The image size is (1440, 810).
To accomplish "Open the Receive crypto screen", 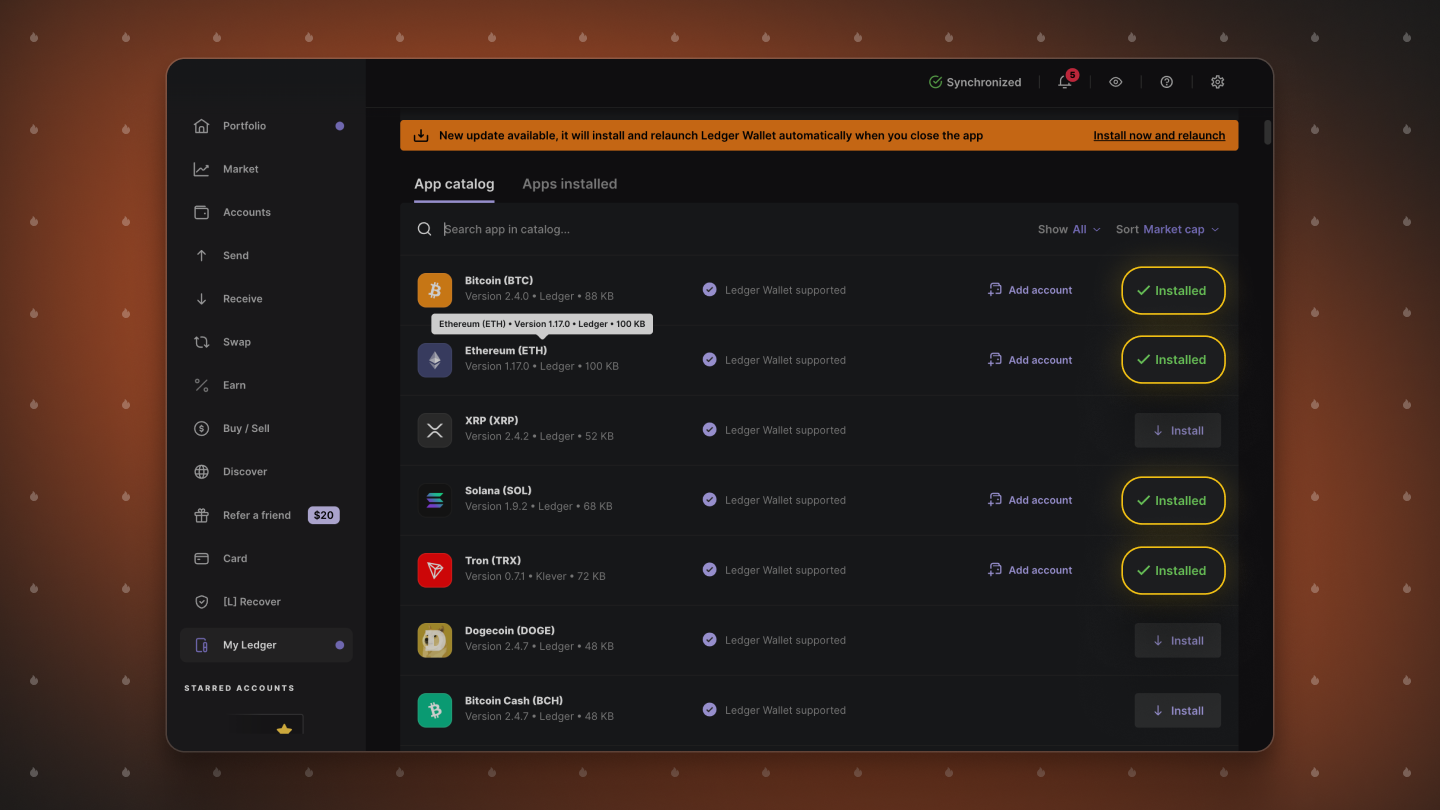I will tap(240, 298).
